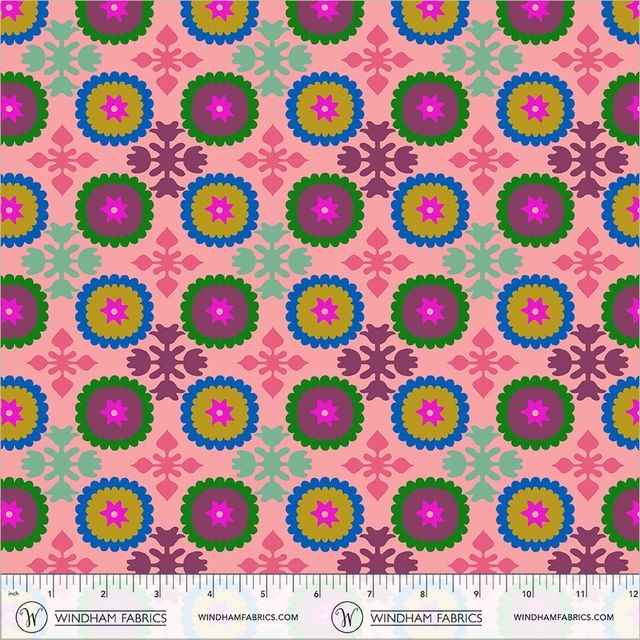The image size is (640, 640).
Task: Click the 'inch' label on the ruler
Action: click(13, 593)
